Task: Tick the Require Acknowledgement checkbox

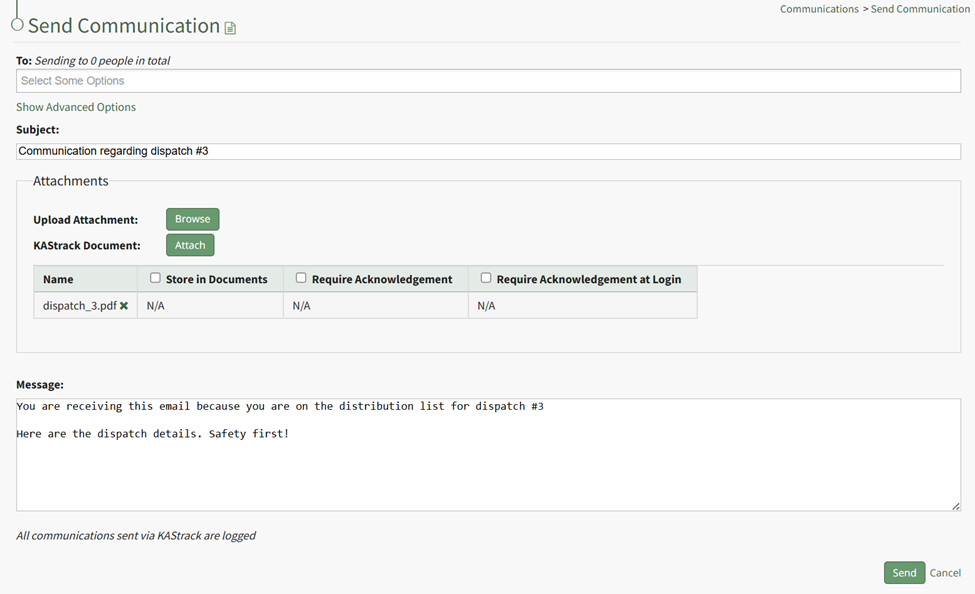Action: tap(301, 278)
